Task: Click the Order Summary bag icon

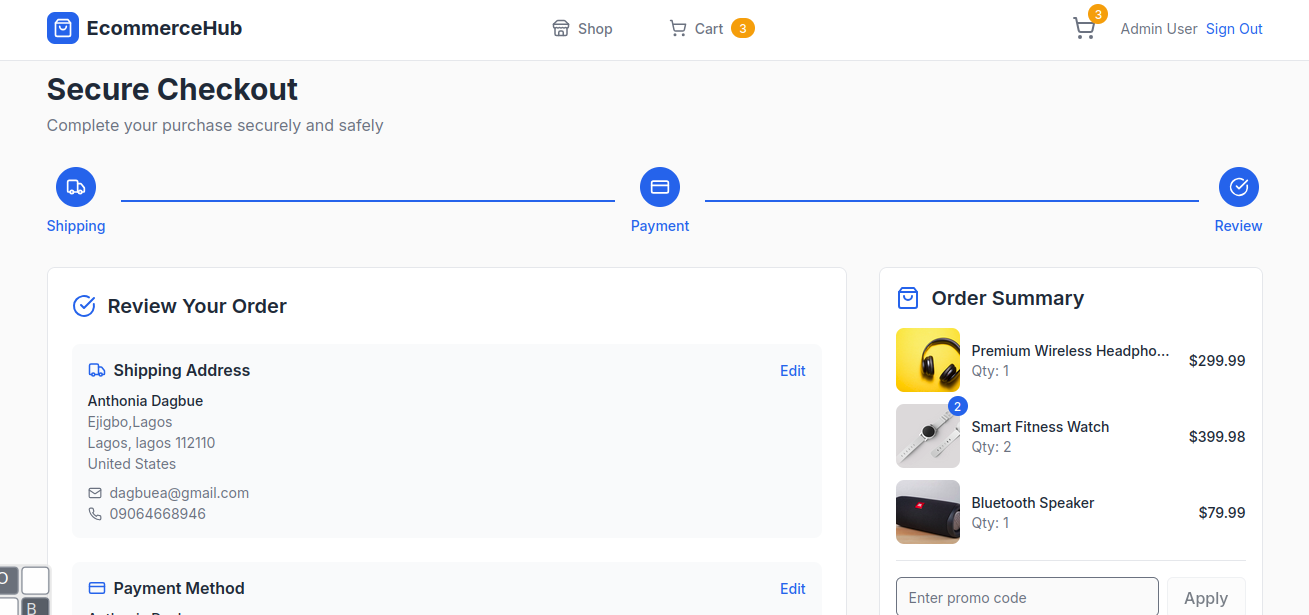Action: [908, 298]
